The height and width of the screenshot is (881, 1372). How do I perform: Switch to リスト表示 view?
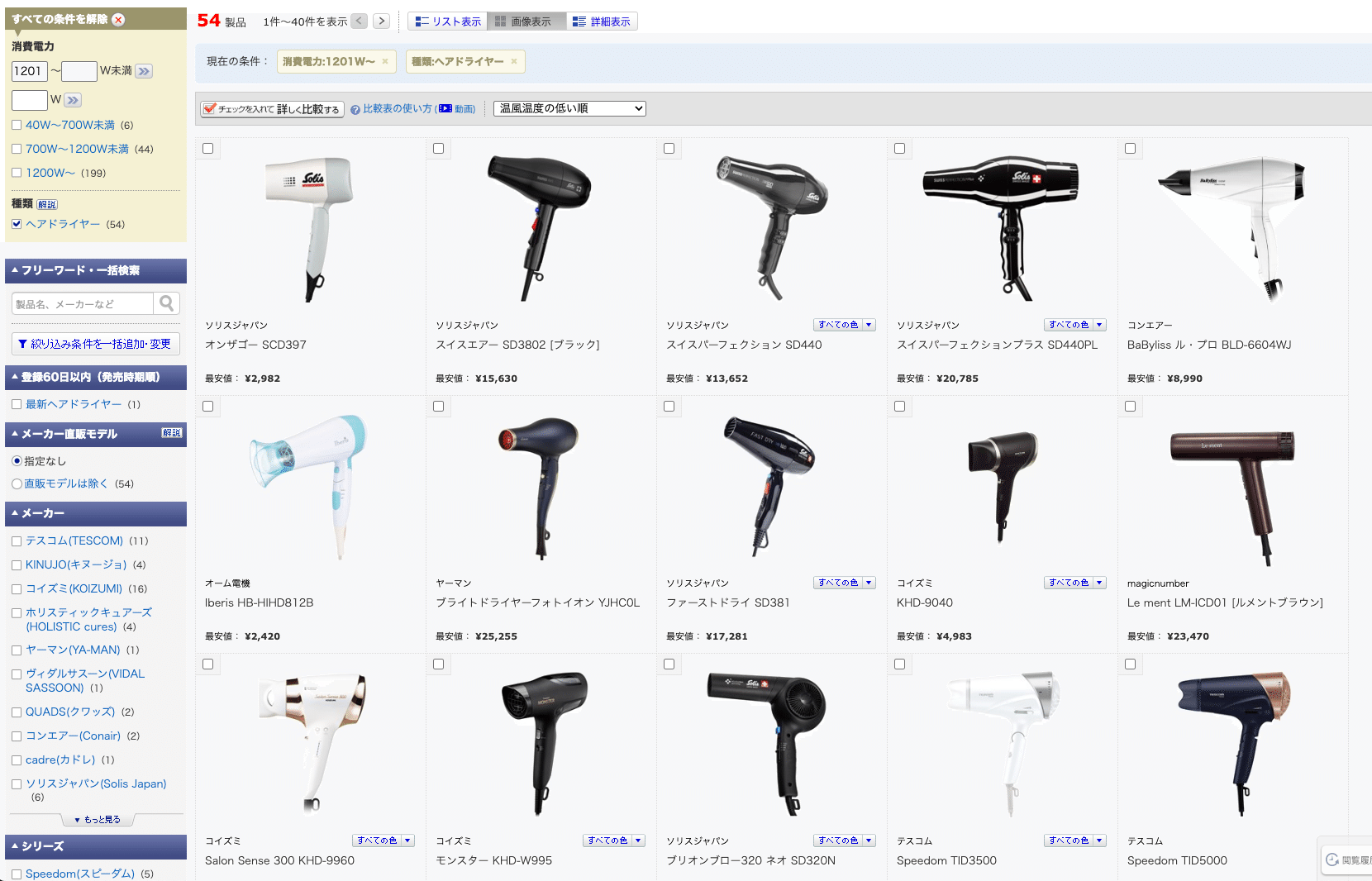coord(448,21)
